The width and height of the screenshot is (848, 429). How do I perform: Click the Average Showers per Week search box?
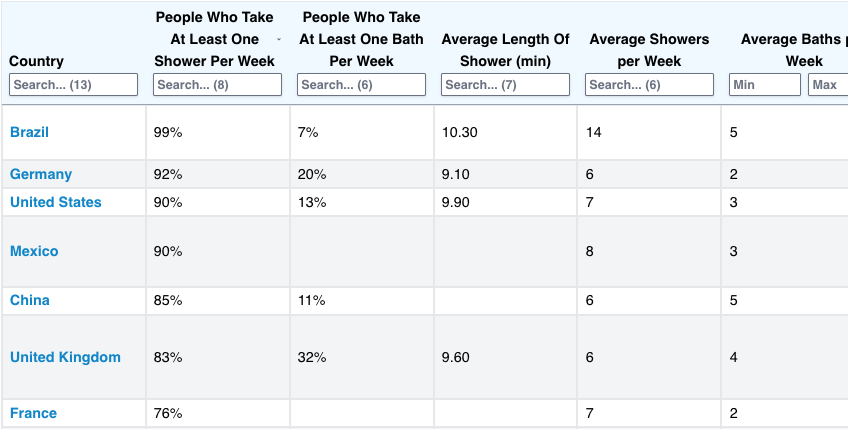click(x=649, y=85)
